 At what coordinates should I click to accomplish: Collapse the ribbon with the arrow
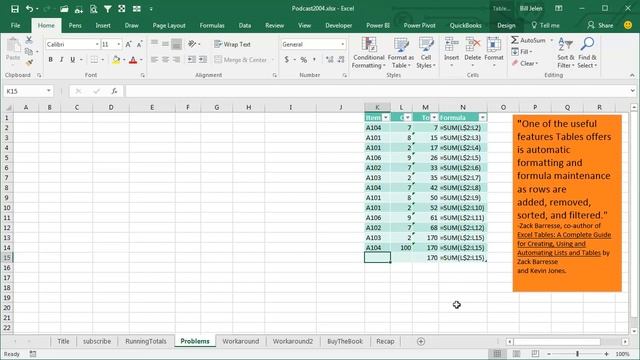point(632,75)
